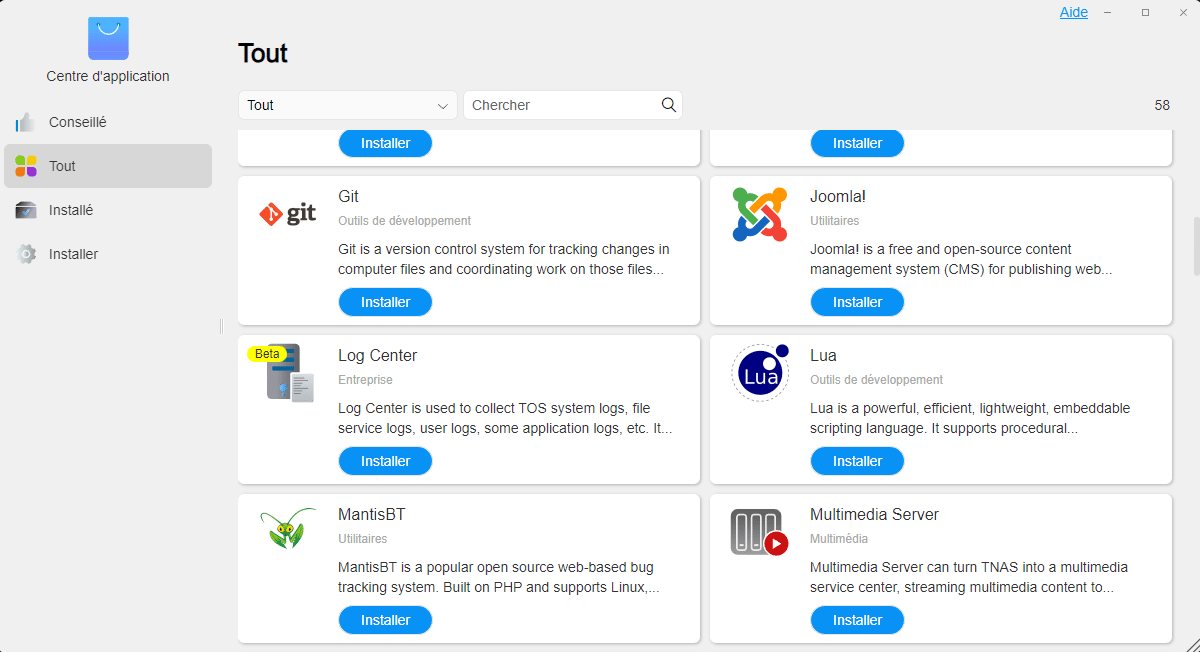The height and width of the screenshot is (652, 1200).
Task: Click the MantisBT mantis icon
Action: [x=288, y=529]
